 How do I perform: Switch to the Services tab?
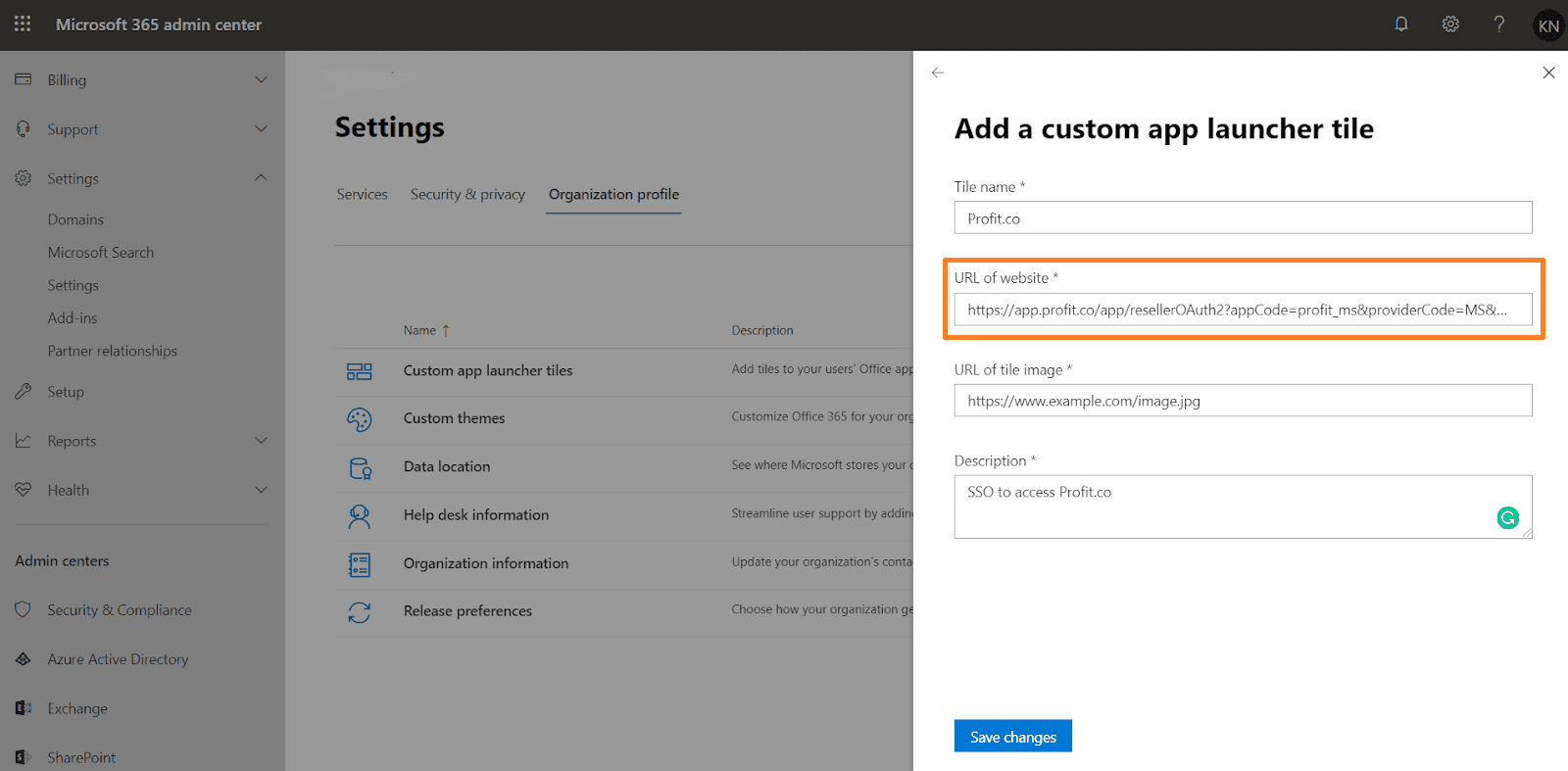tap(363, 194)
